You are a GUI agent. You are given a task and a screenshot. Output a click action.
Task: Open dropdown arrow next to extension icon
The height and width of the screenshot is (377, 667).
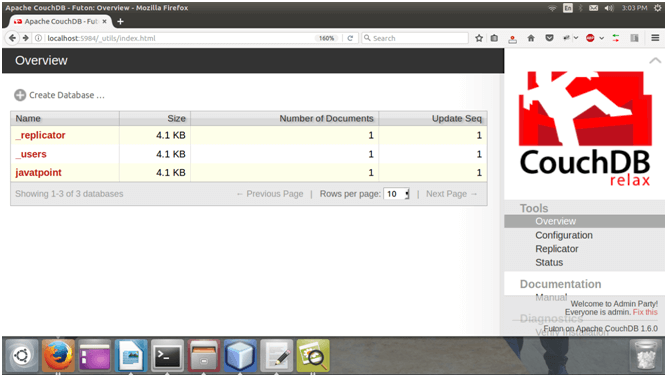pos(576,38)
